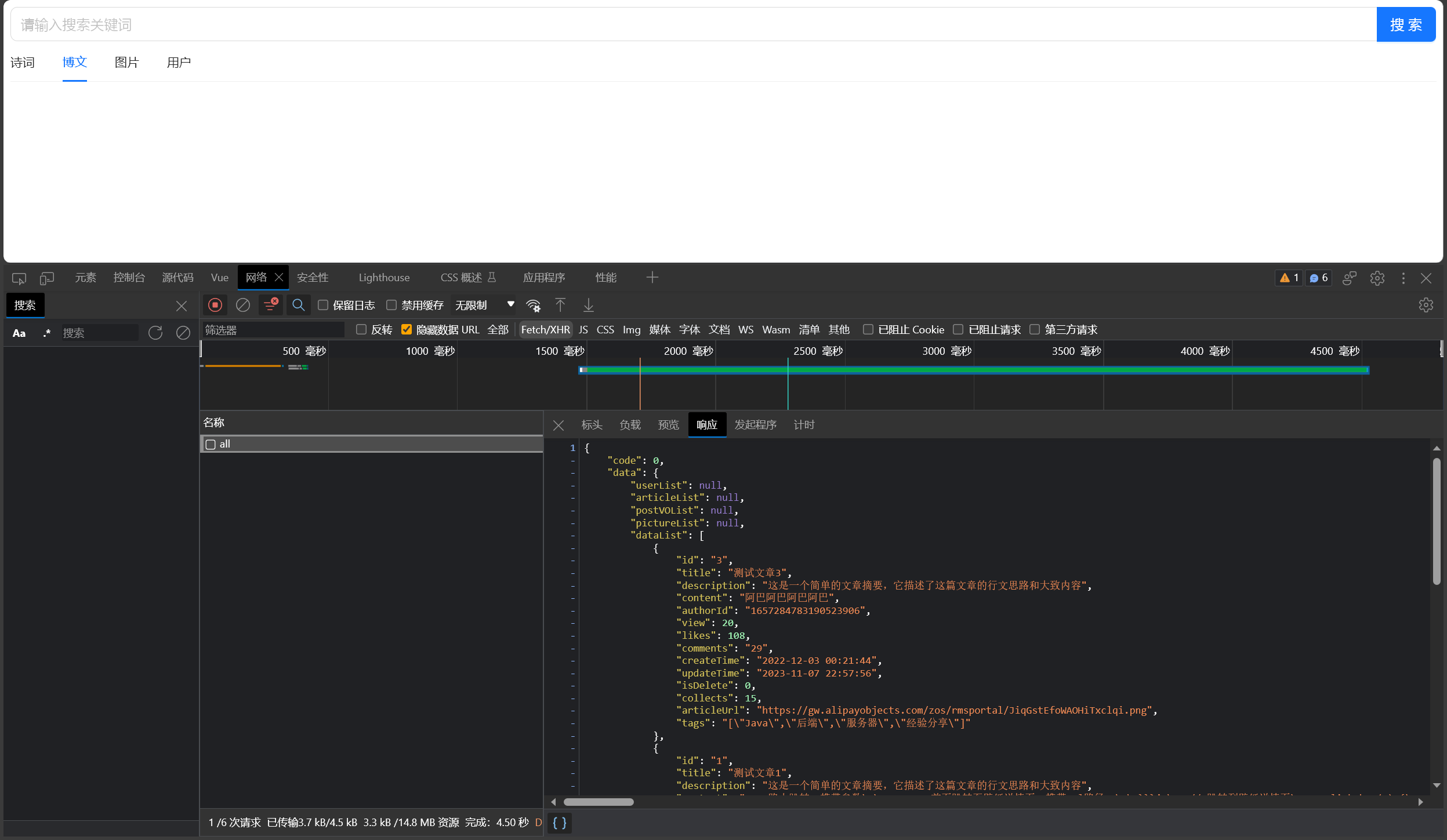The image size is (1447, 840).
Task: Check the 第三方请求 checkbox
Action: (x=1035, y=329)
